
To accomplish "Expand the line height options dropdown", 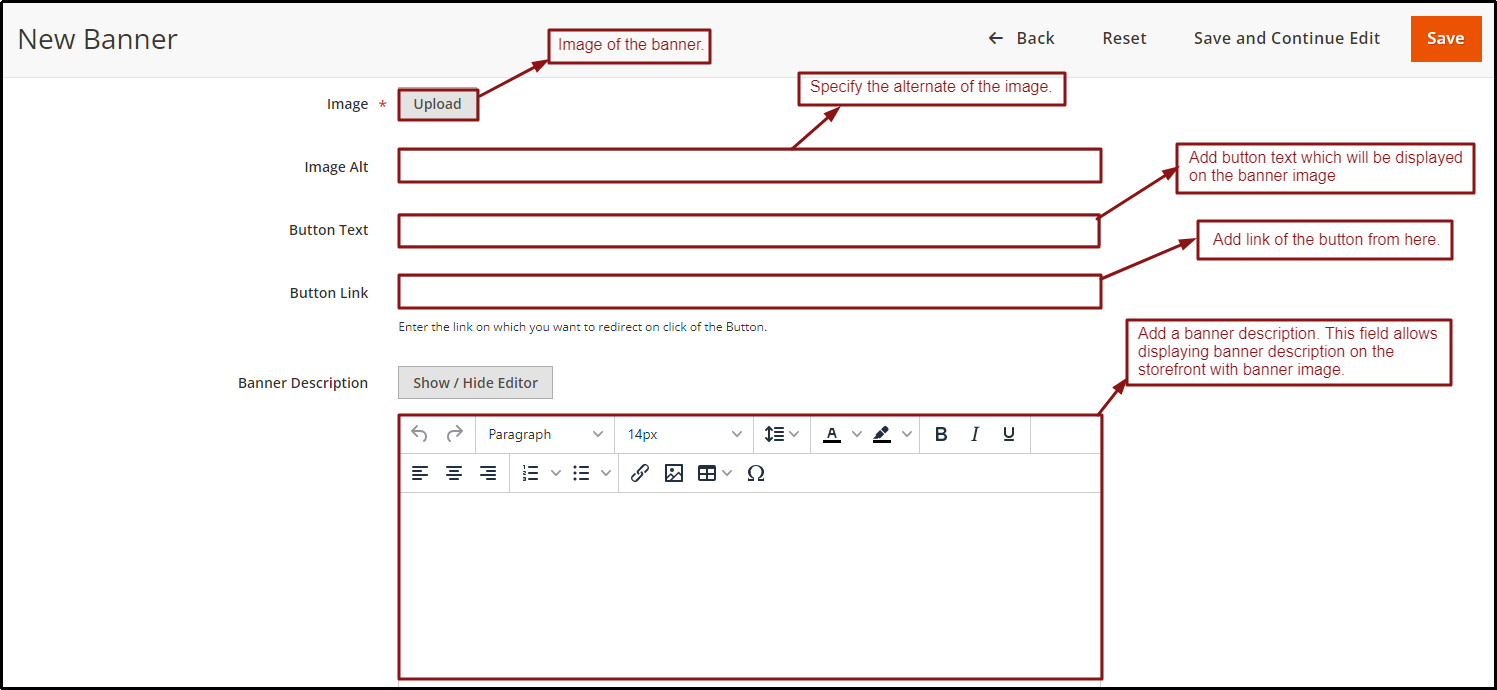I will click(781, 434).
